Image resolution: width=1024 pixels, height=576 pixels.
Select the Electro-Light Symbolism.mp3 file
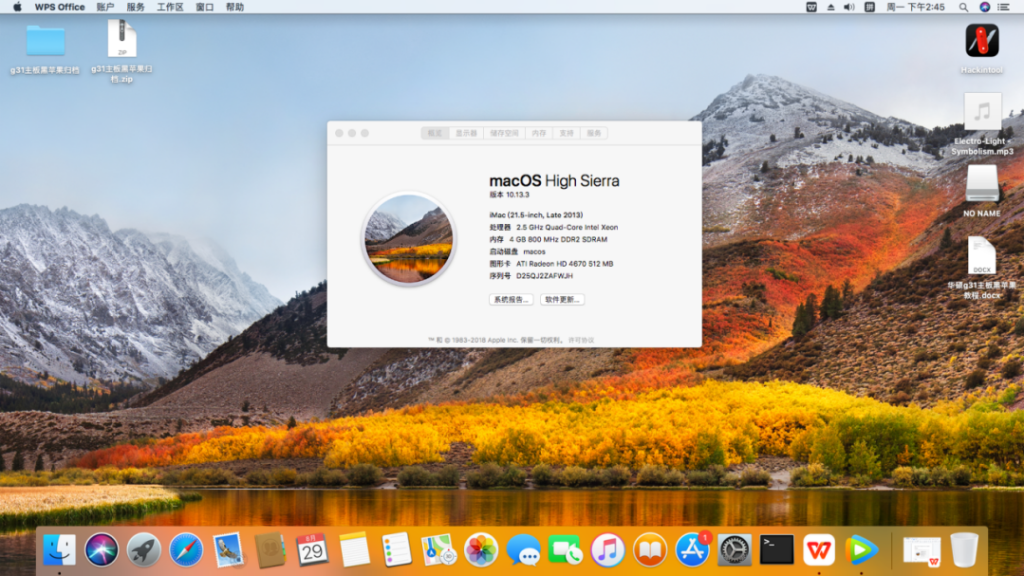[x=982, y=112]
